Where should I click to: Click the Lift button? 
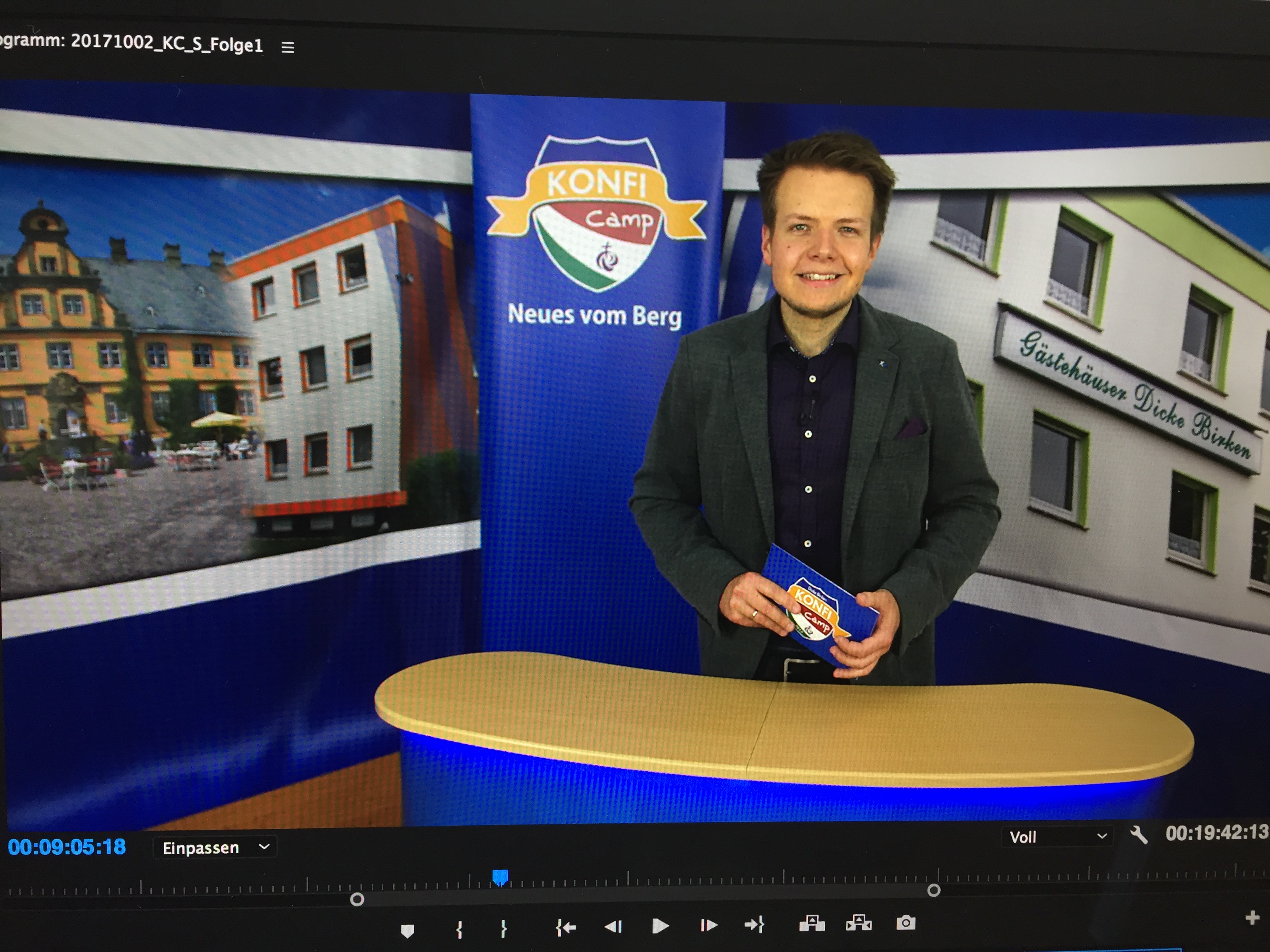[812, 923]
